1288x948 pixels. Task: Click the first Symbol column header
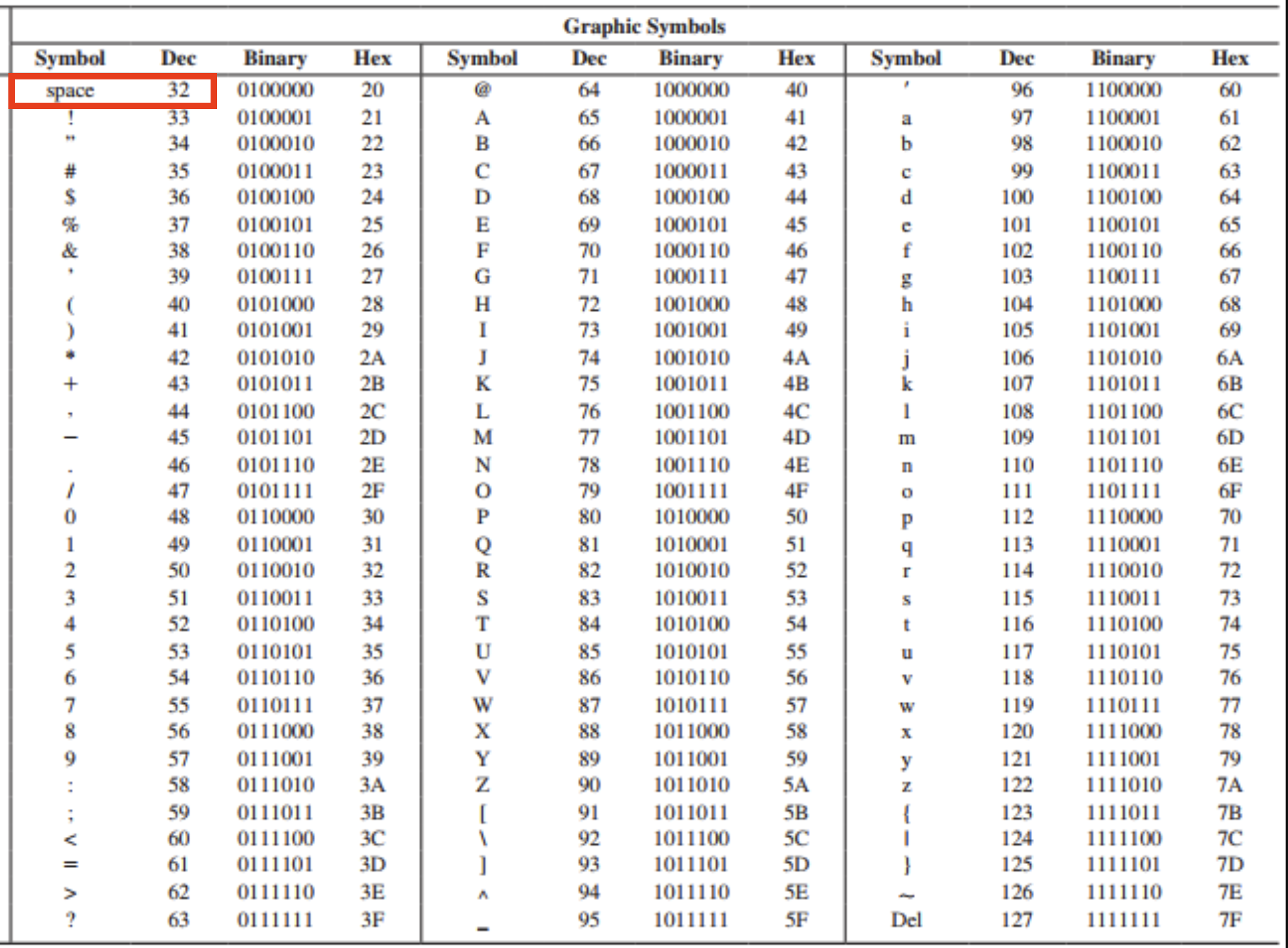tap(70, 58)
